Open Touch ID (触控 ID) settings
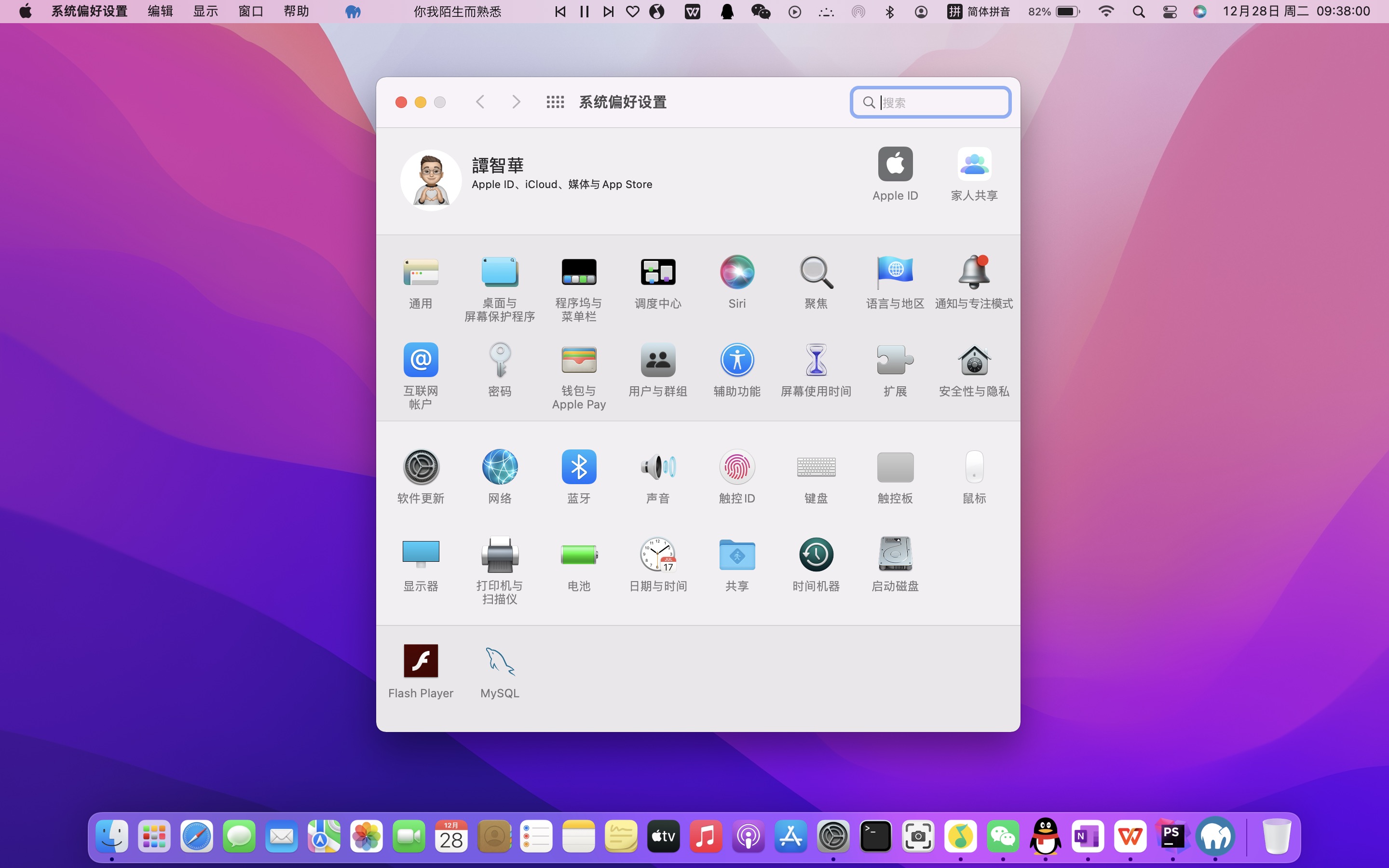This screenshot has height=868, width=1389. pyautogui.click(x=737, y=467)
